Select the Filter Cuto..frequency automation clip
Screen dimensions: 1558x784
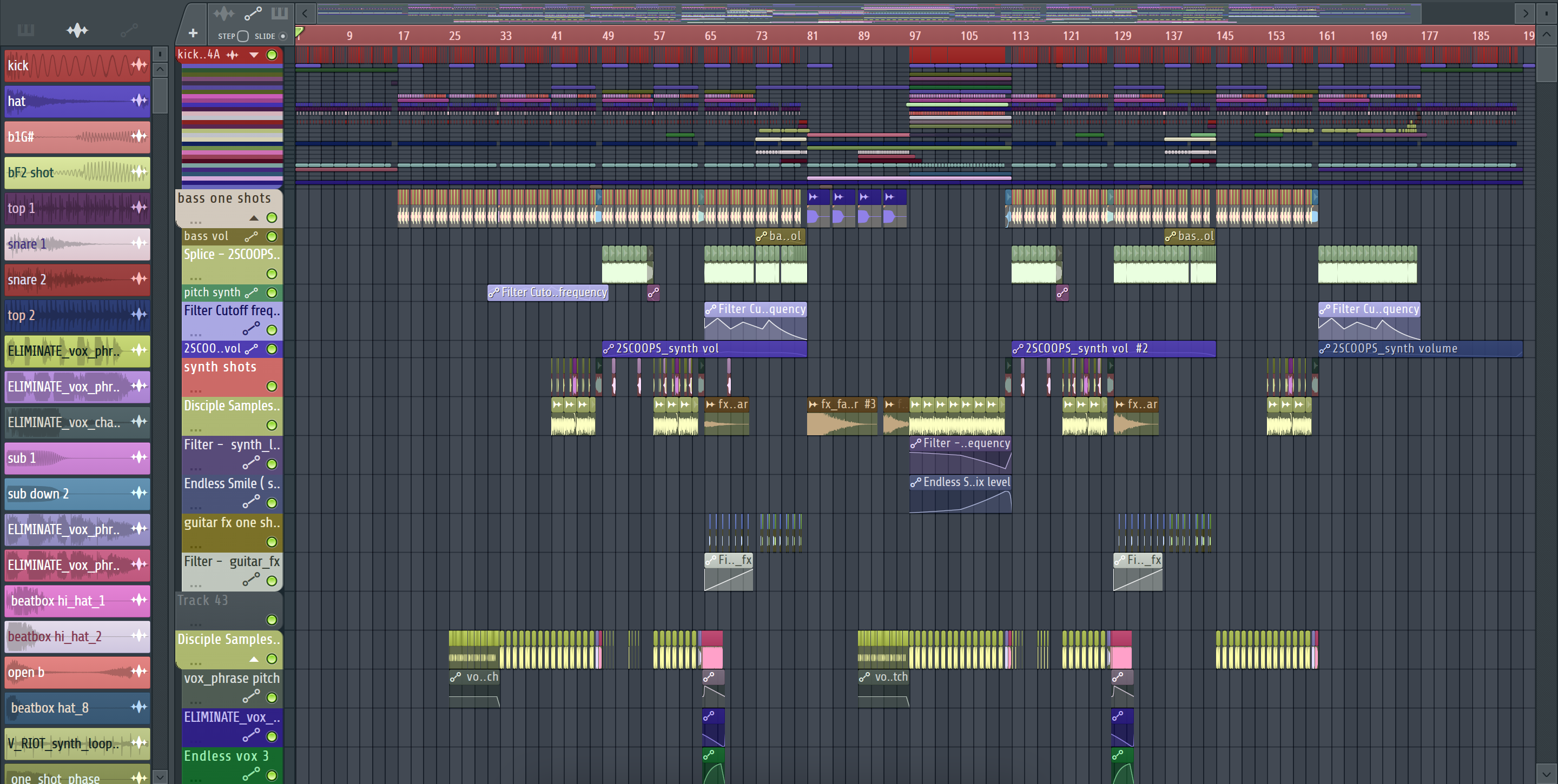pyautogui.click(x=548, y=293)
